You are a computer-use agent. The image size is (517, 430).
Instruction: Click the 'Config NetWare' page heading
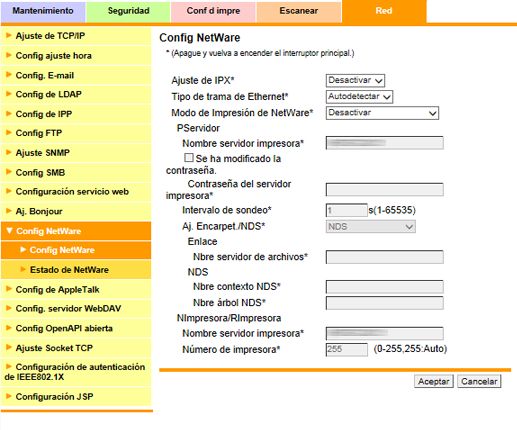click(x=200, y=38)
